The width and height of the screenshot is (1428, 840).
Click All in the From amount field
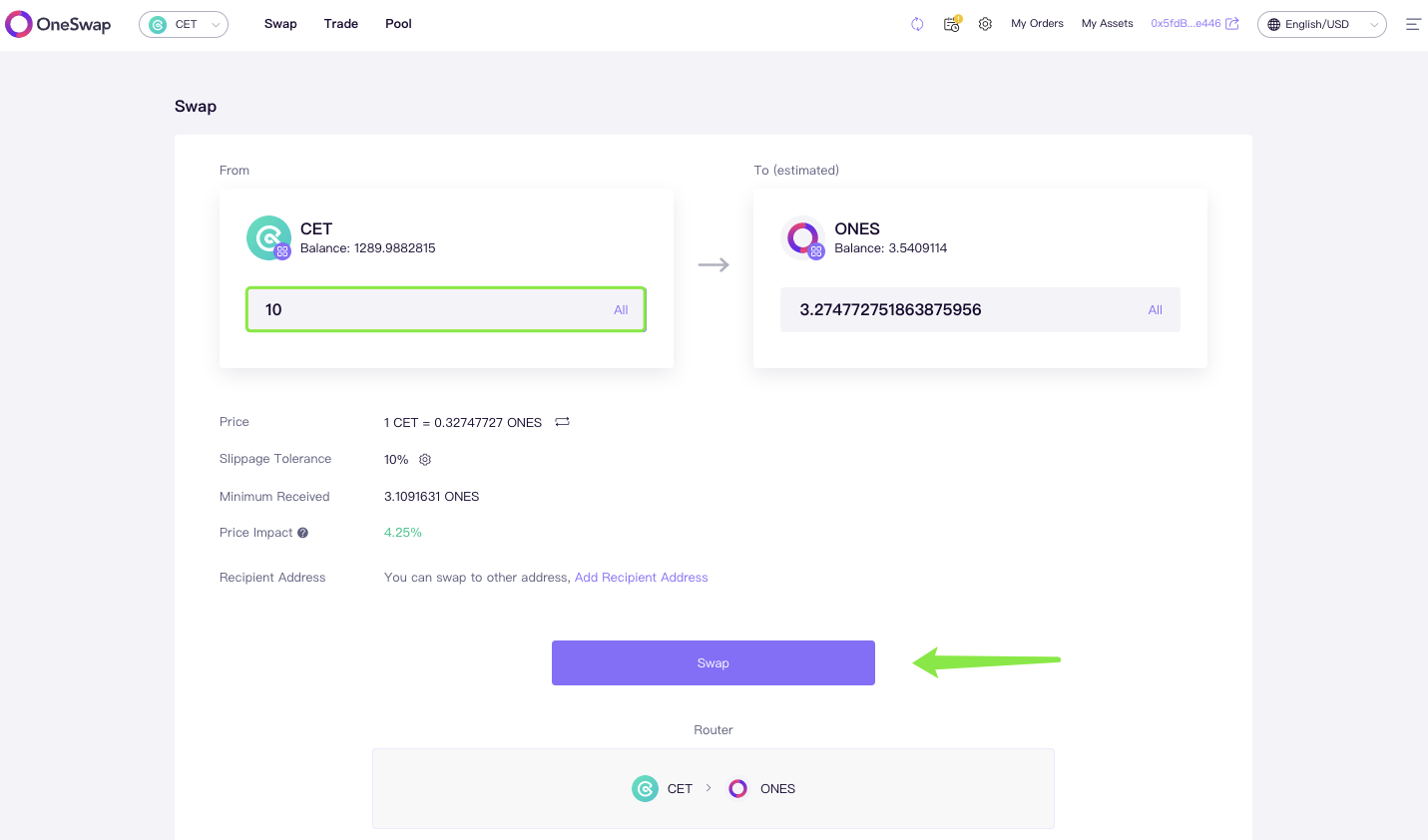(x=621, y=310)
